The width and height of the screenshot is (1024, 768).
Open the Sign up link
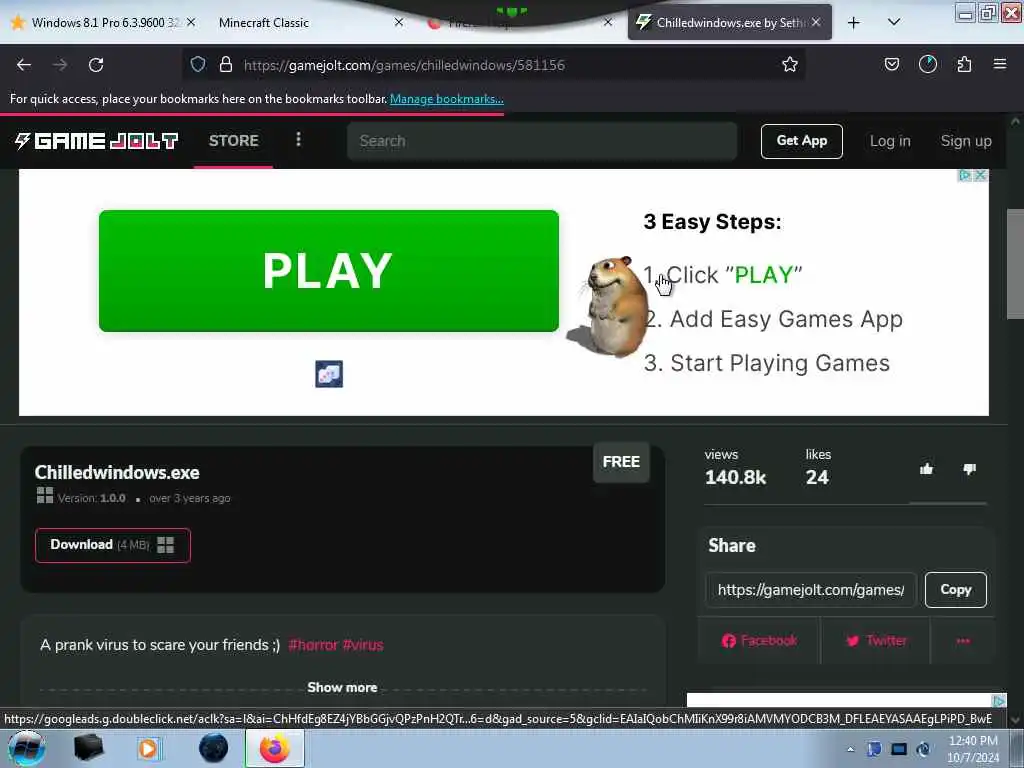966,141
